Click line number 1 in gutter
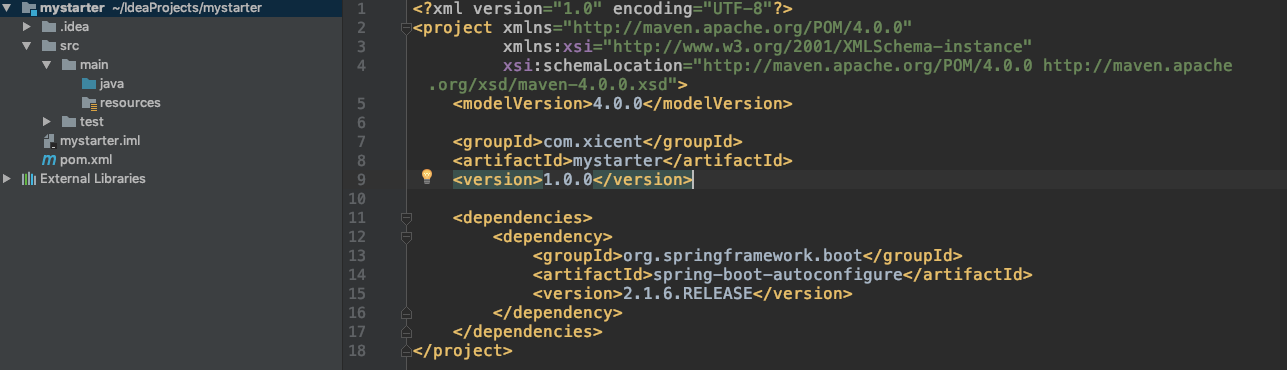This screenshot has width=1287, height=370. click(361, 8)
